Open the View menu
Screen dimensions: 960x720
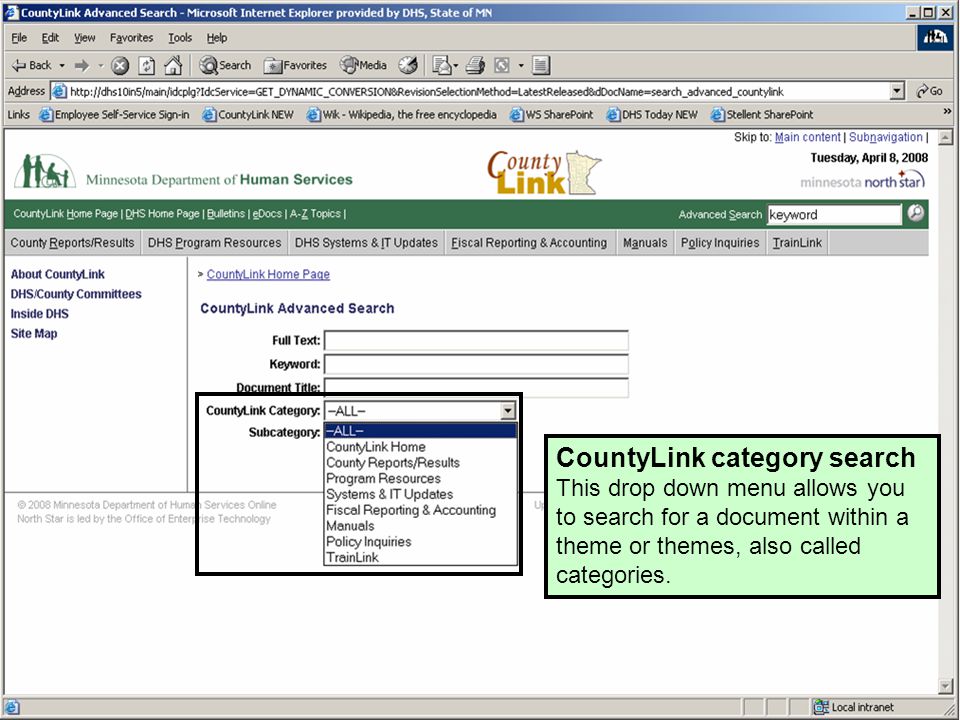pos(84,38)
